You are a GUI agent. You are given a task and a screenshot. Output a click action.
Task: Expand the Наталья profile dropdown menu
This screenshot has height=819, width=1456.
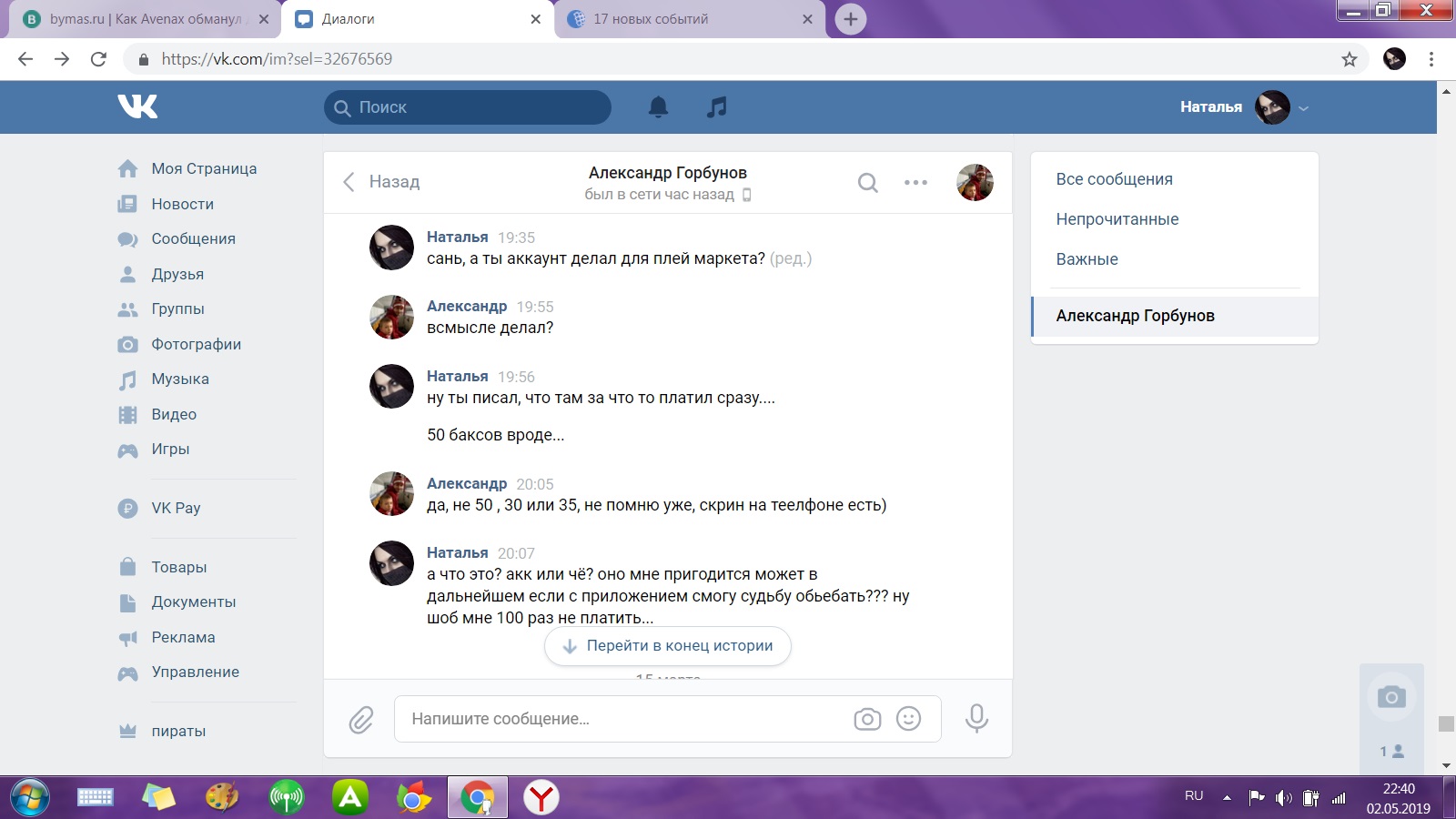[x=1303, y=107]
